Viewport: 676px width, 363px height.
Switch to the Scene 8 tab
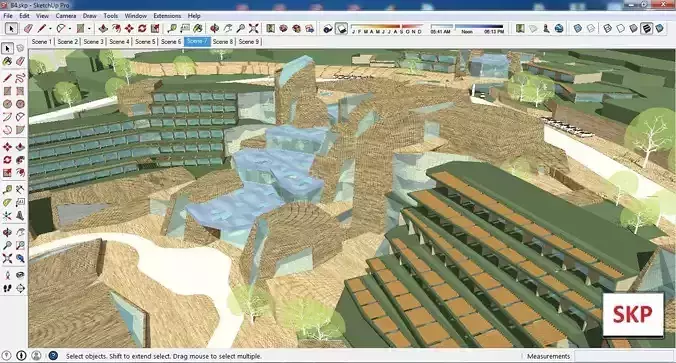point(223,41)
